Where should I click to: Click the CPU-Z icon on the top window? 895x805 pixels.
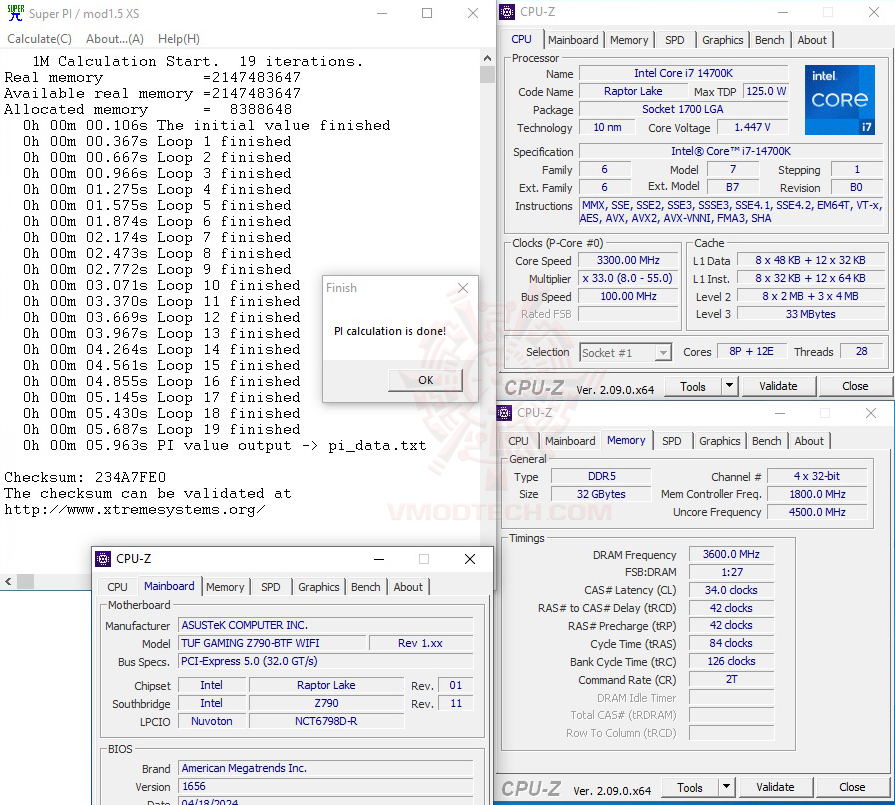507,11
